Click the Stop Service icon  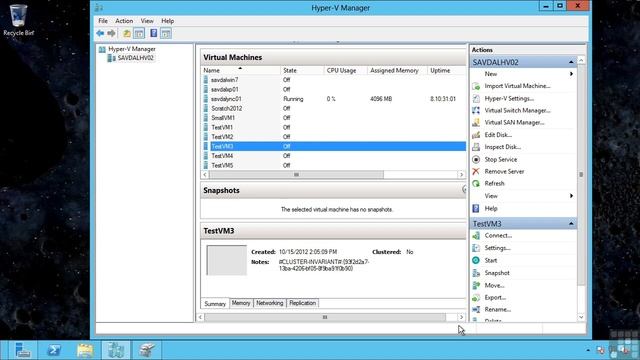pyautogui.click(x=476, y=160)
